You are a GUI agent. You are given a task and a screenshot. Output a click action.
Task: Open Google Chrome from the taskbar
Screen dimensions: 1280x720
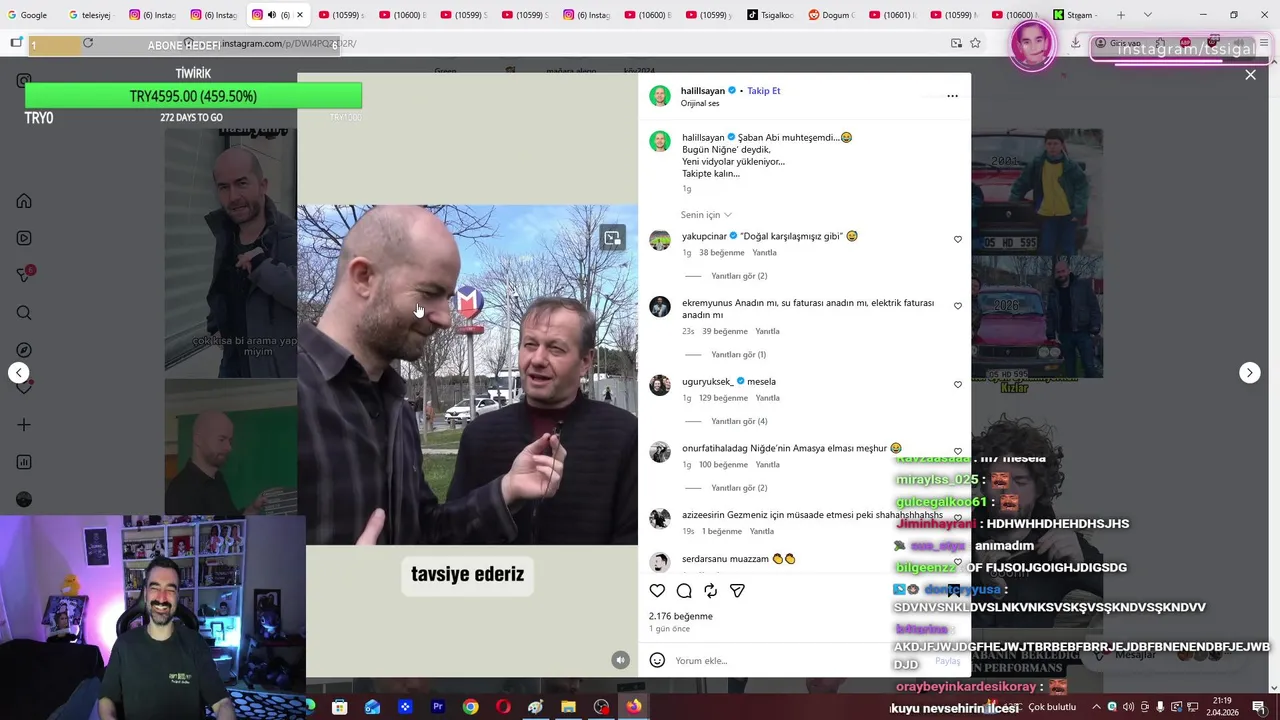pyautogui.click(x=470, y=707)
